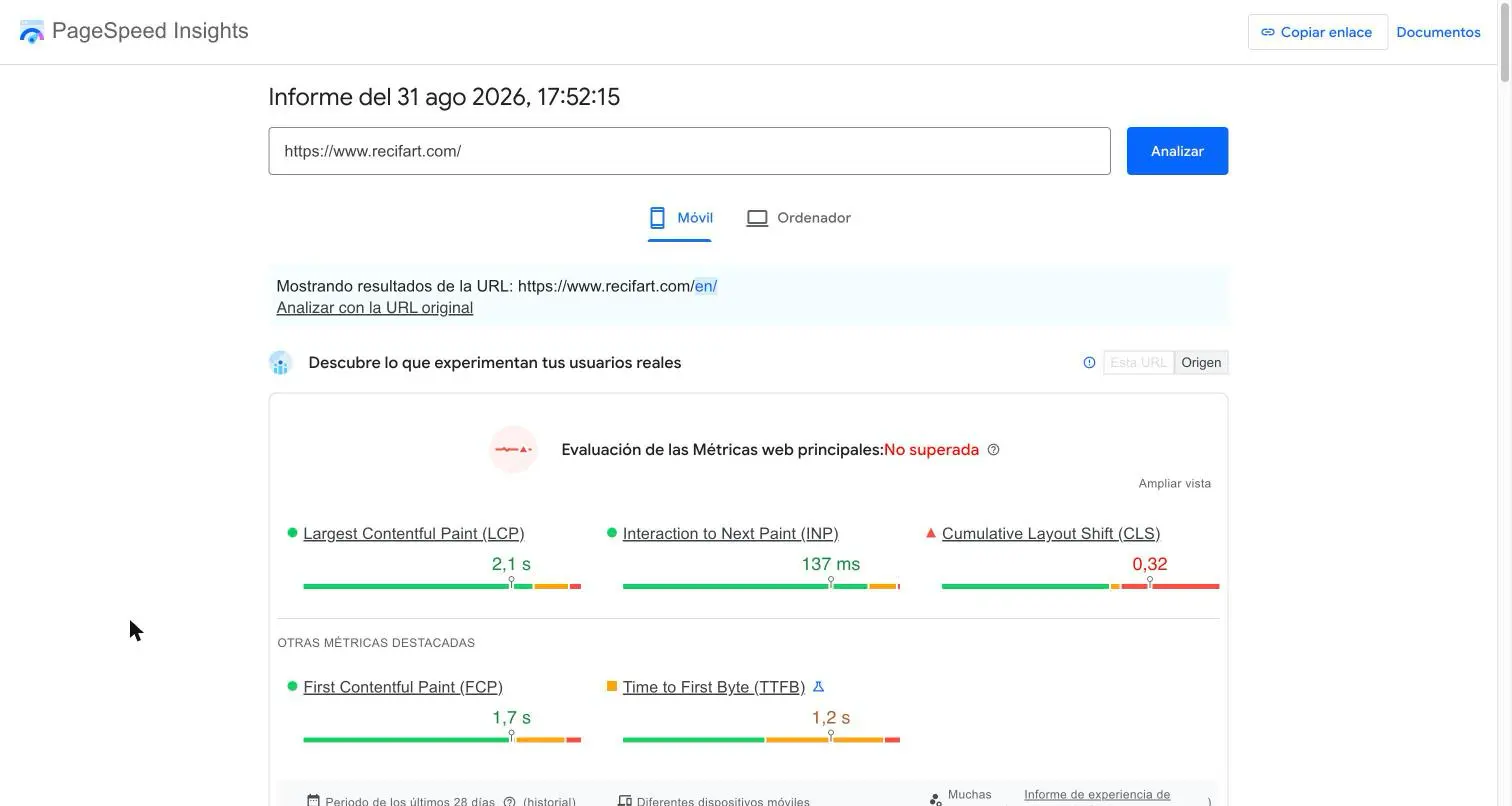Image resolution: width=1512 pixels, height=806 pixels.
Task: Click the CLS value 0,32
Action: [x=1150, y=564]
